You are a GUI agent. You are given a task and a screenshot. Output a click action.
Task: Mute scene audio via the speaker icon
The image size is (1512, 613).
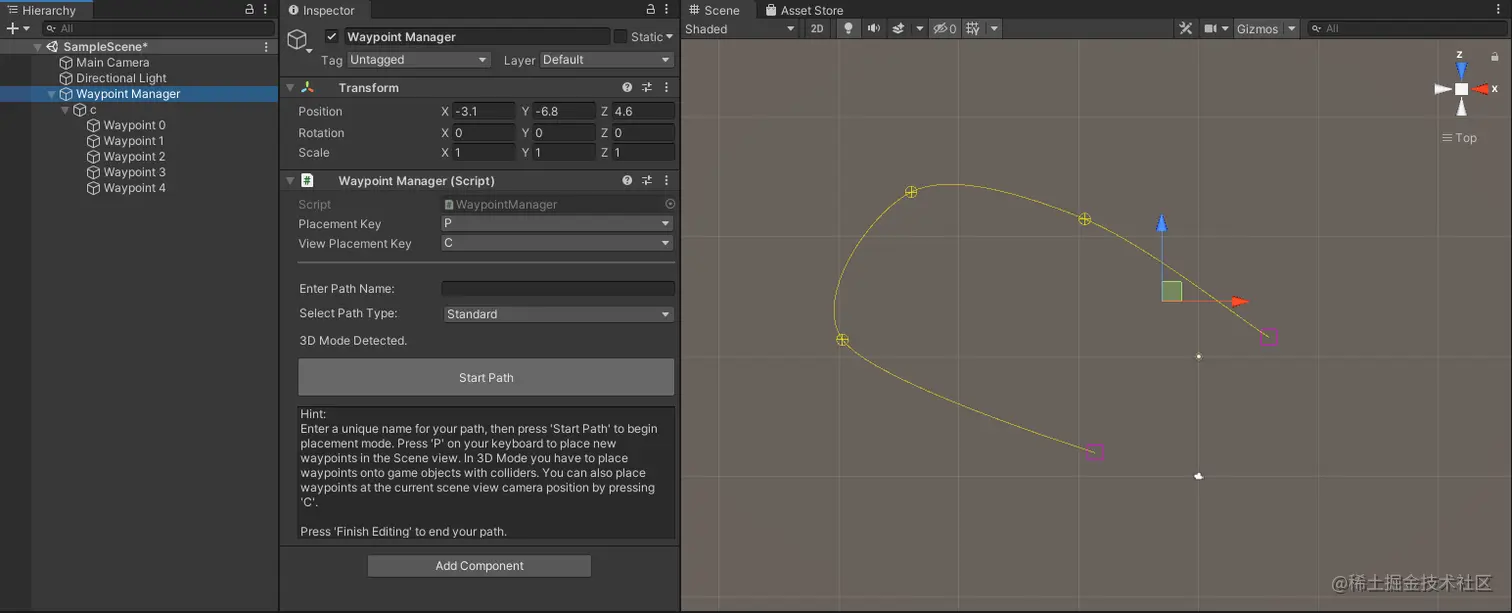pos(872,28)
